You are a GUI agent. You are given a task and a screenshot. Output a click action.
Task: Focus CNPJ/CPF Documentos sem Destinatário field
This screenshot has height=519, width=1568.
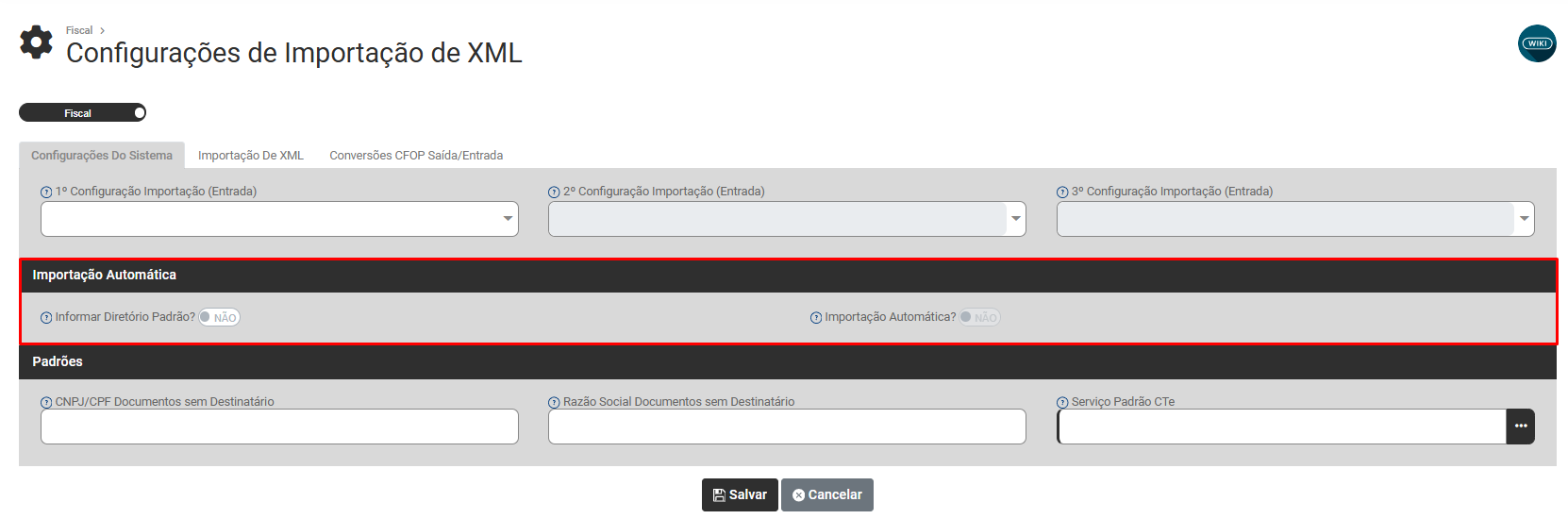pos(279,427)
